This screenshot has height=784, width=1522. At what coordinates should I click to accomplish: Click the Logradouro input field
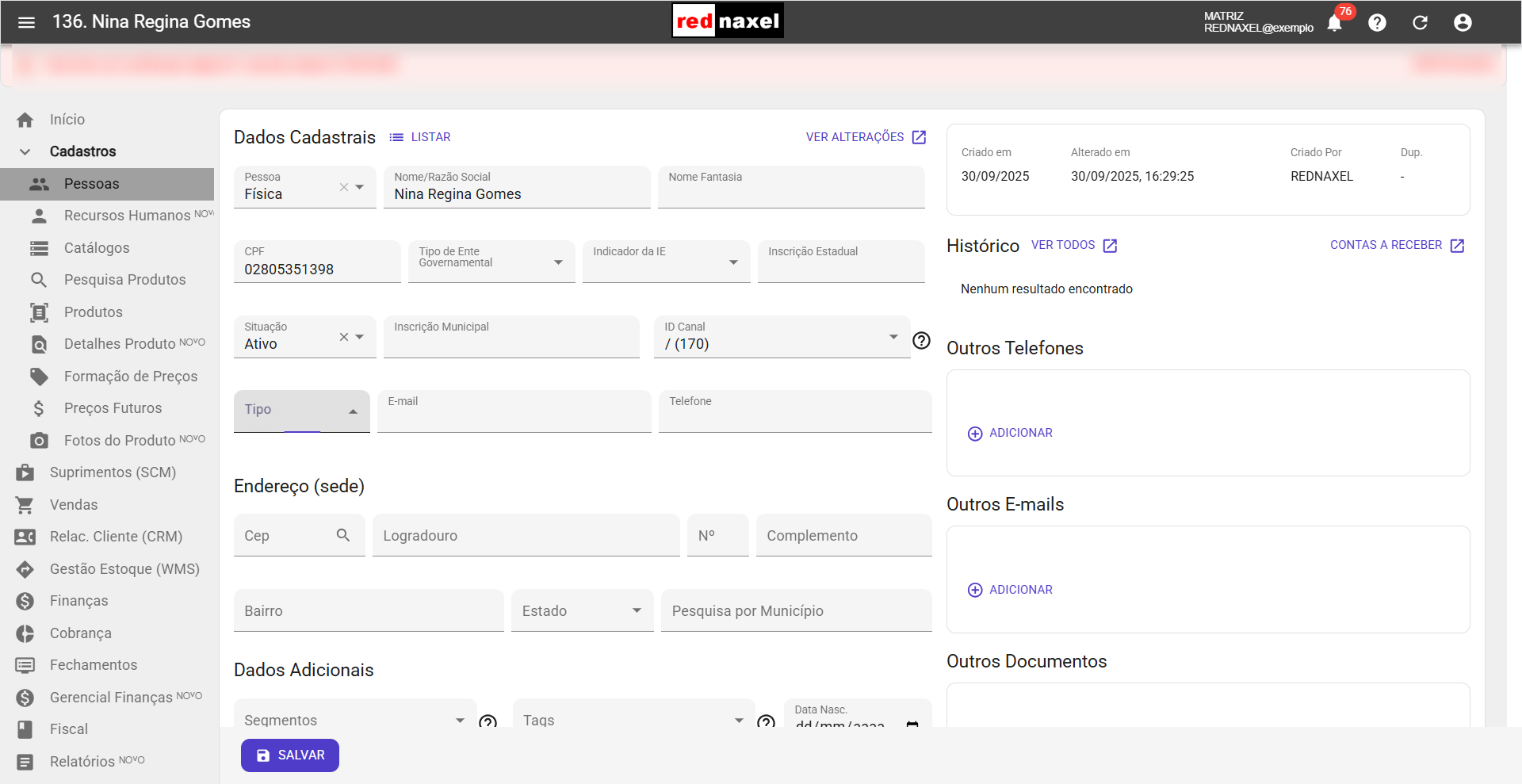click(x=526, y=535)
